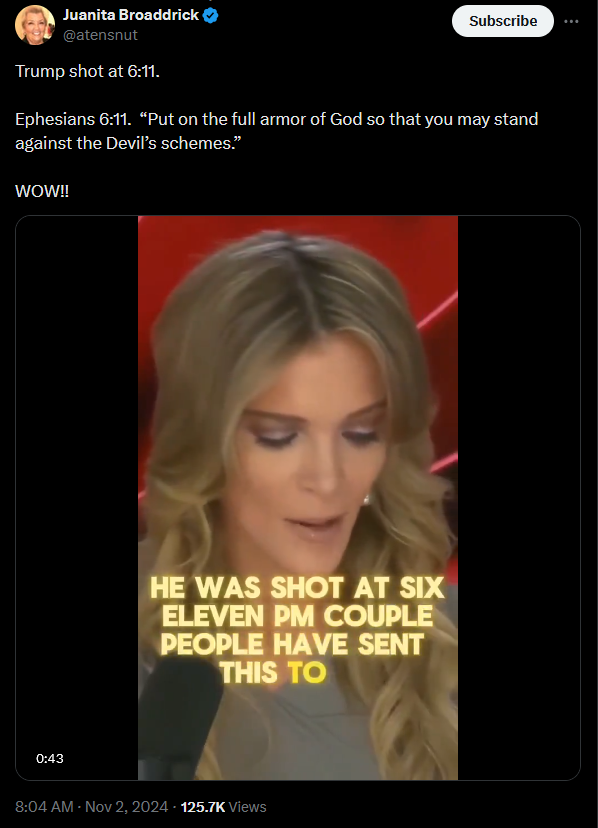
Task: View the 125.7K Views analytics
Action: [x=223, y=806]
